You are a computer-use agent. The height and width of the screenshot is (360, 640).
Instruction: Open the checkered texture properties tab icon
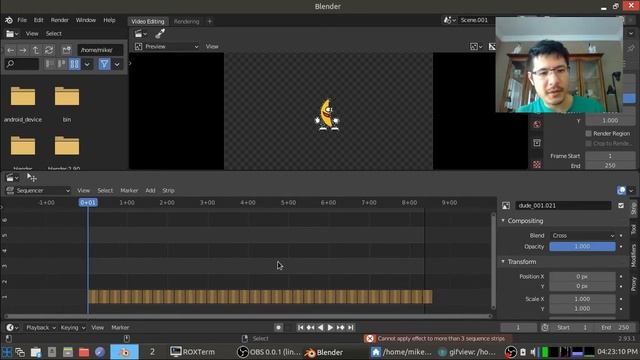click(537, 165)
